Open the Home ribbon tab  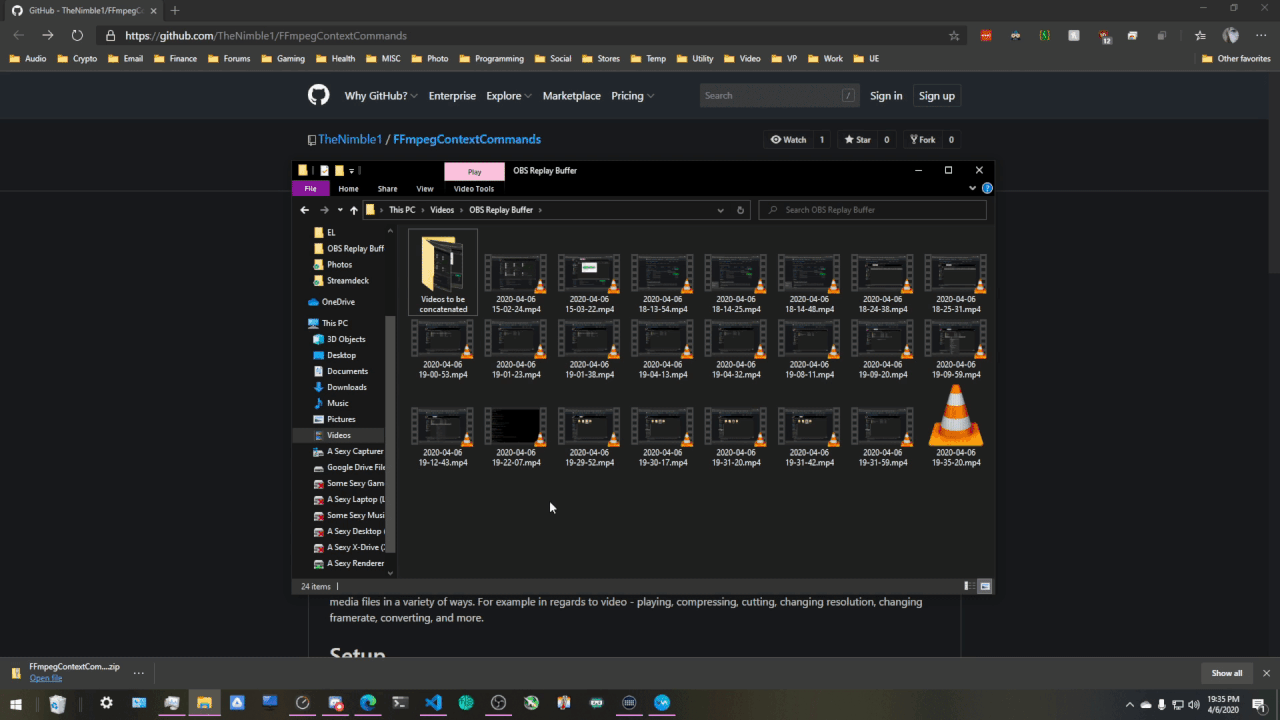point(348,188)
